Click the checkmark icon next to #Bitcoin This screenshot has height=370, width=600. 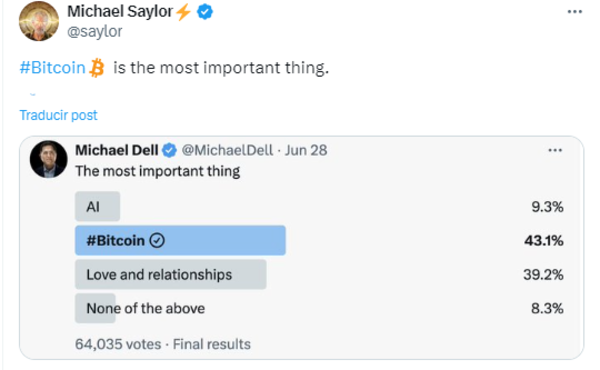(x=157, y=241)
